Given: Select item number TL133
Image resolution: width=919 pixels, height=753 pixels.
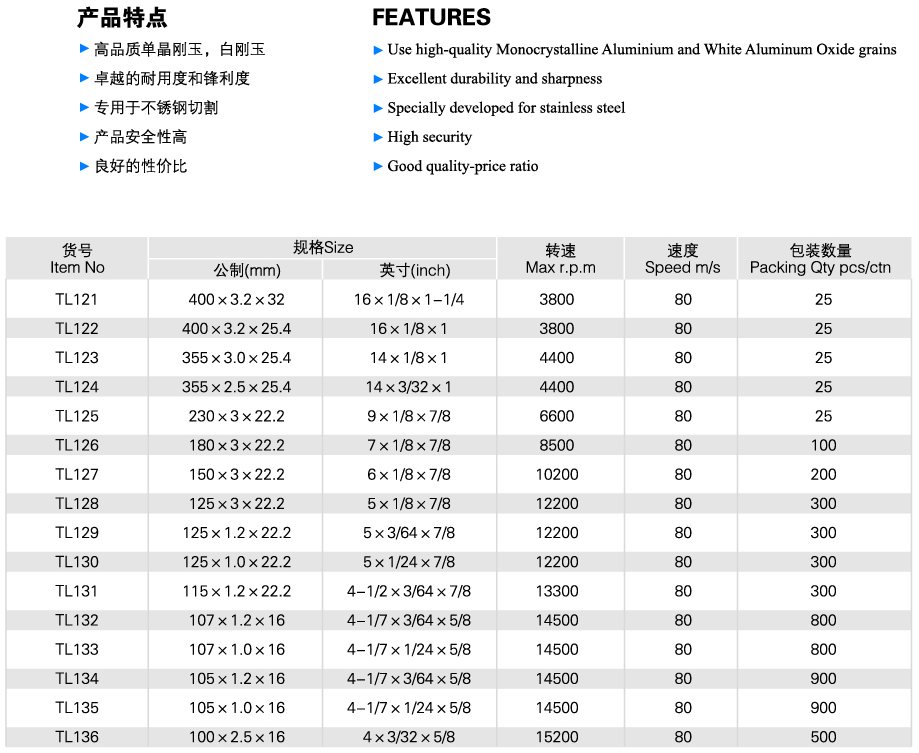Looking at the screenshot, I should pyautogui.click(x=77, y=649).
